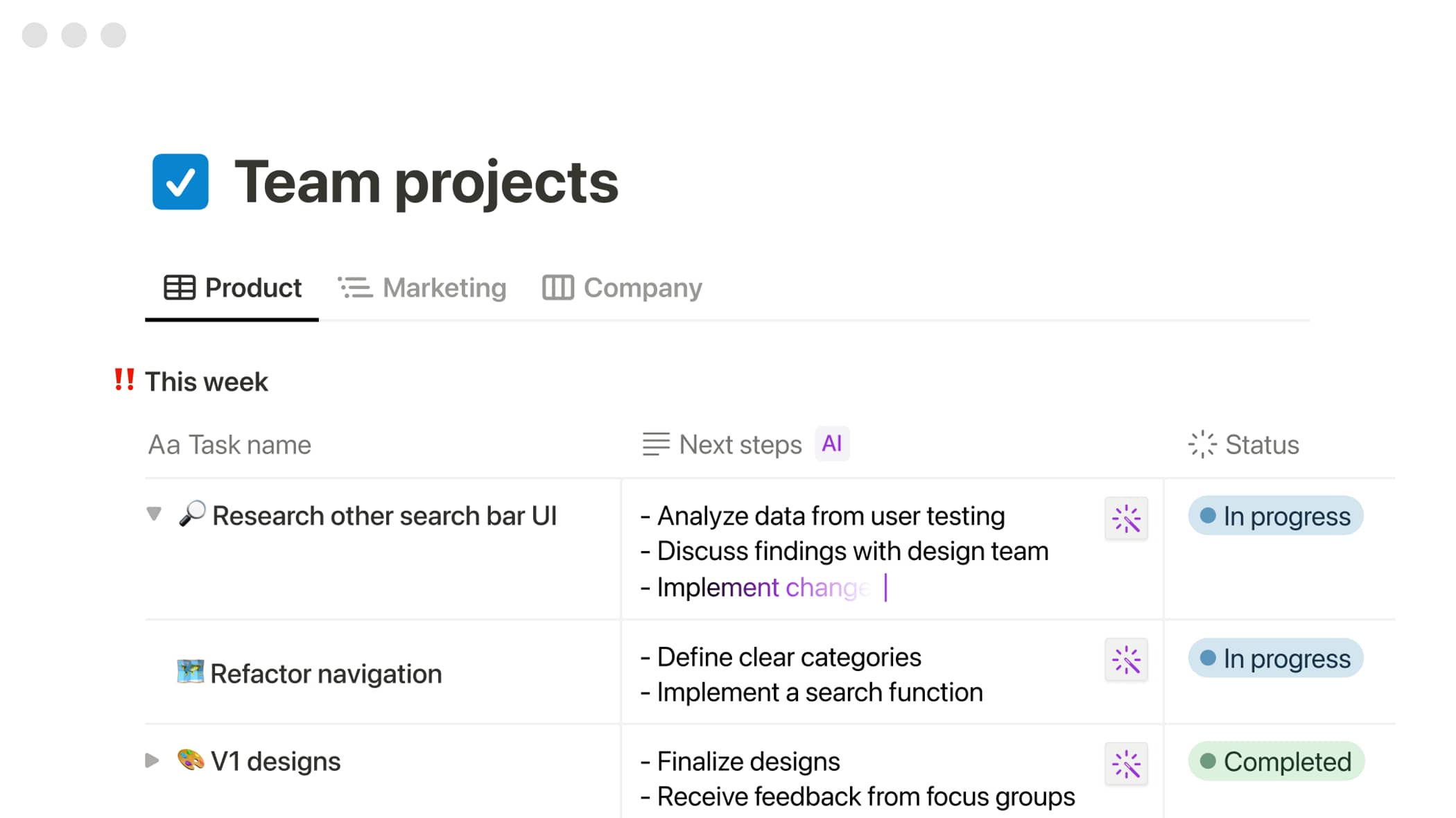Switch to the Company board tab
The image size is (1456, 818).
click(x=622, y=288)
